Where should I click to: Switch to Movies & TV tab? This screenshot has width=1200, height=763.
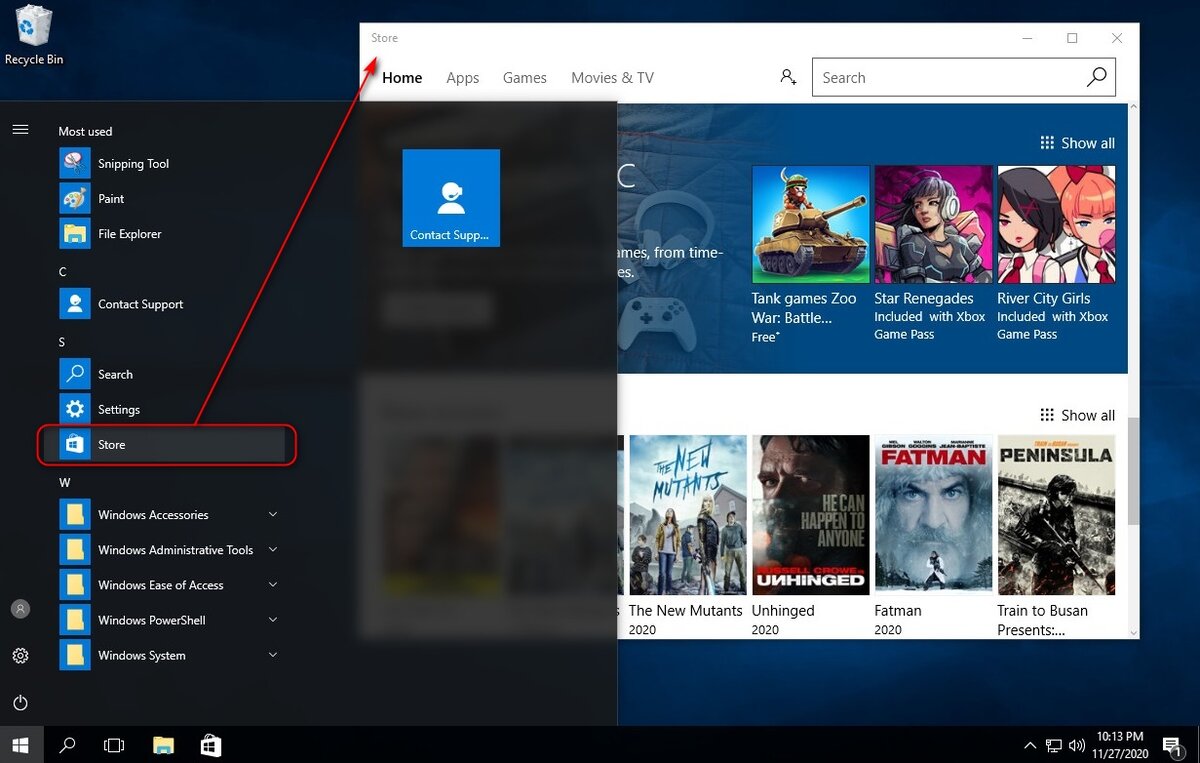[612, 77]
